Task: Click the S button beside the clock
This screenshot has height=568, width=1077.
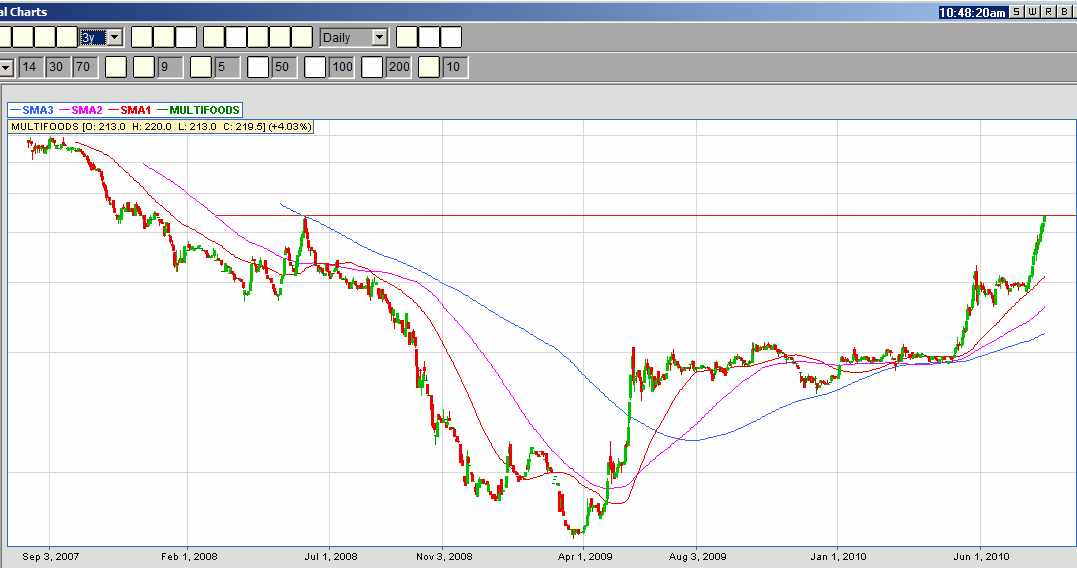Action: 1016,12
